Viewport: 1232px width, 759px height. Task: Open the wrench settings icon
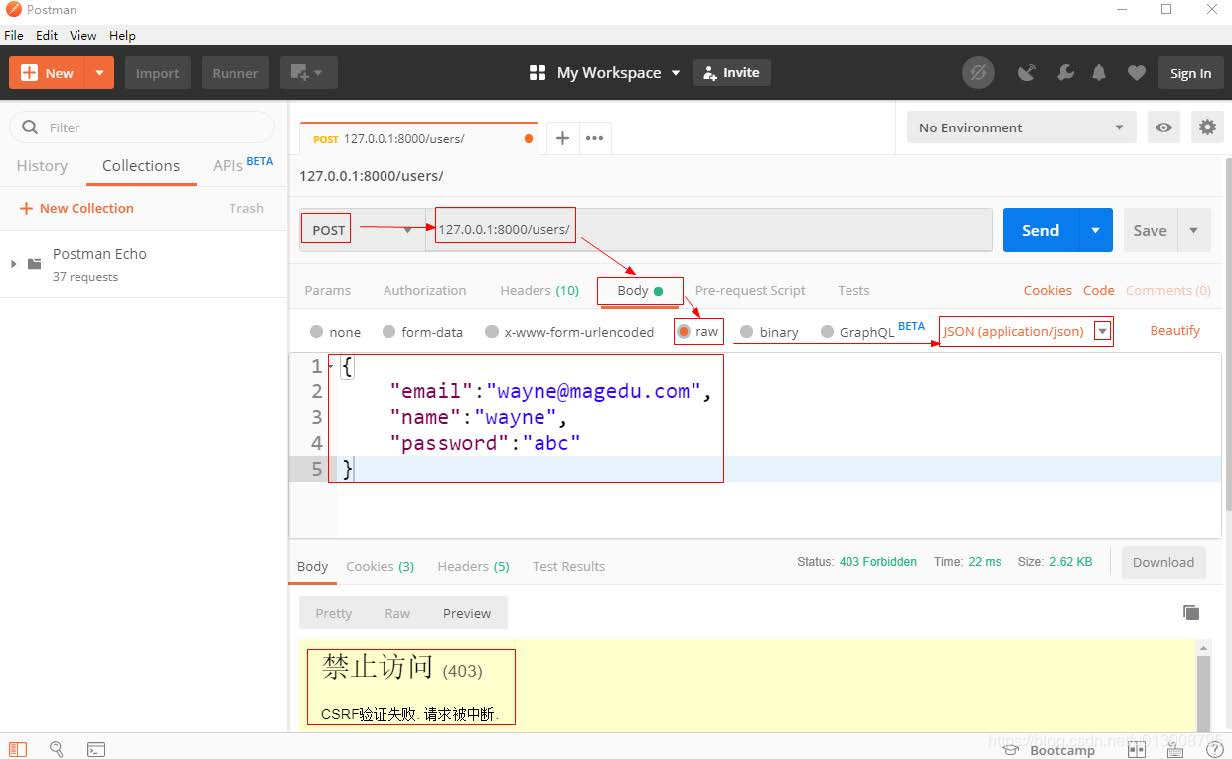point(1065,73)
